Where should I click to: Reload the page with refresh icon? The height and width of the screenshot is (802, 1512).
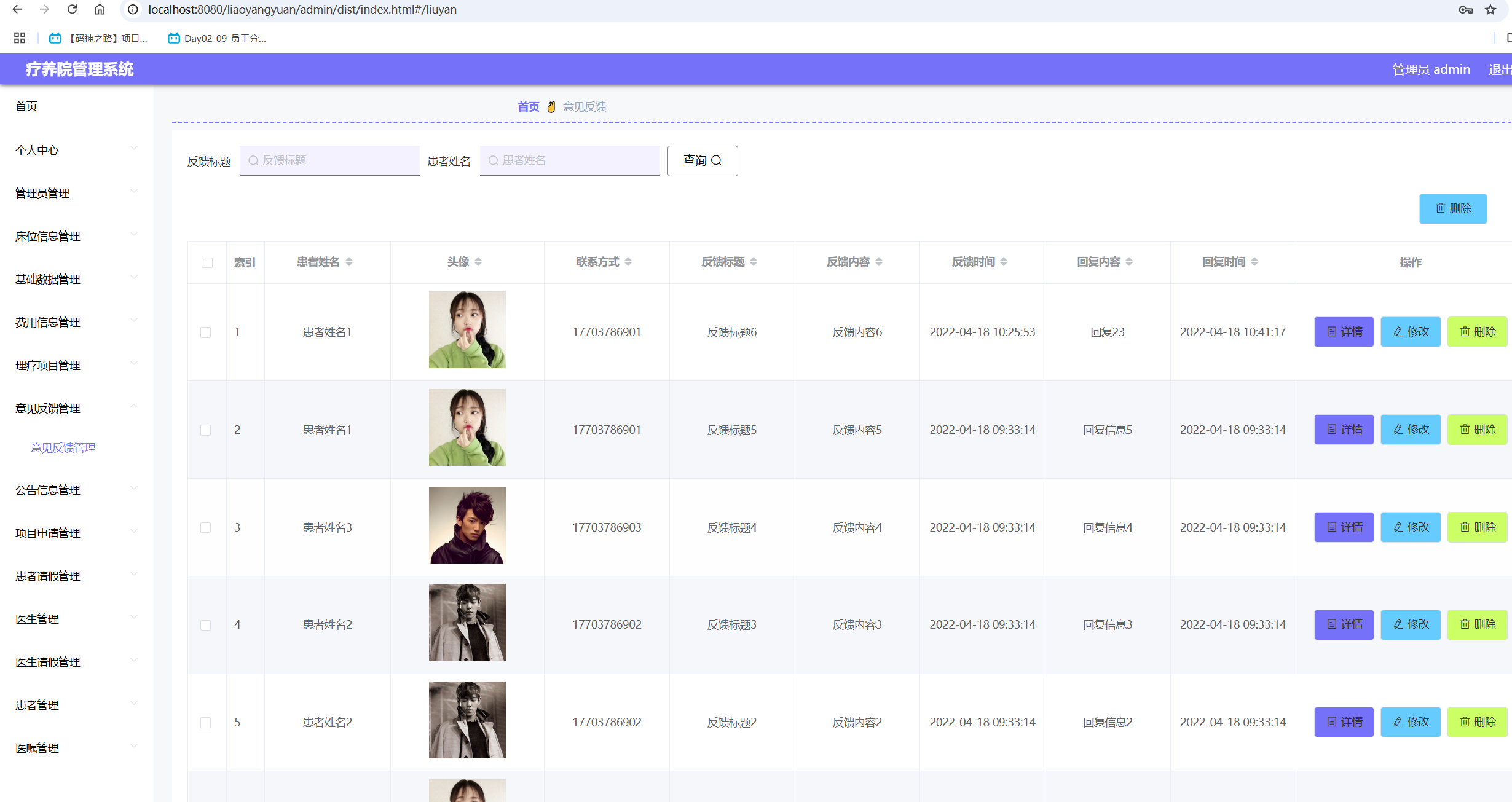(x=72, y=9)
